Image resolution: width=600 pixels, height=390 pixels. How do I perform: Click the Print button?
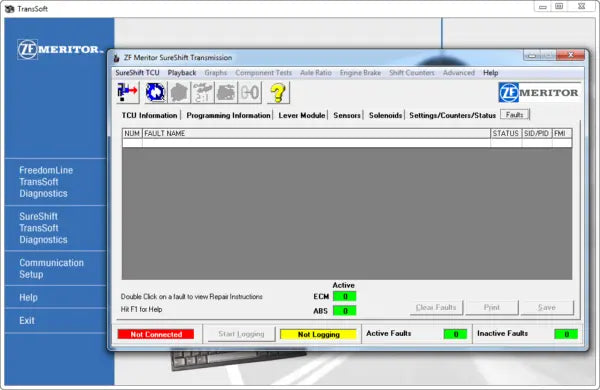click(x=491, y=307)
